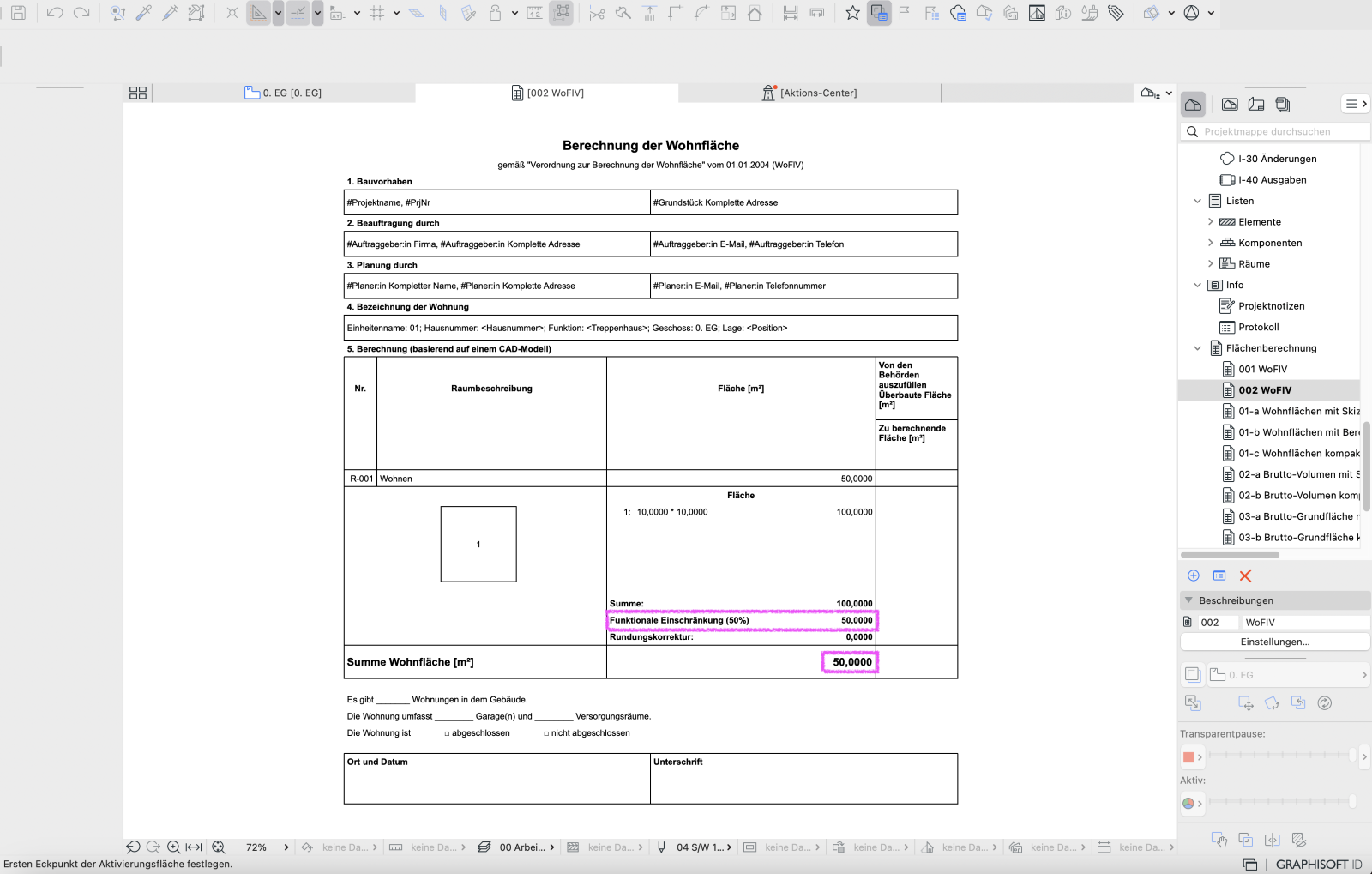
Task: Undo the last action with the toolbar arrow
Action: 55,13
